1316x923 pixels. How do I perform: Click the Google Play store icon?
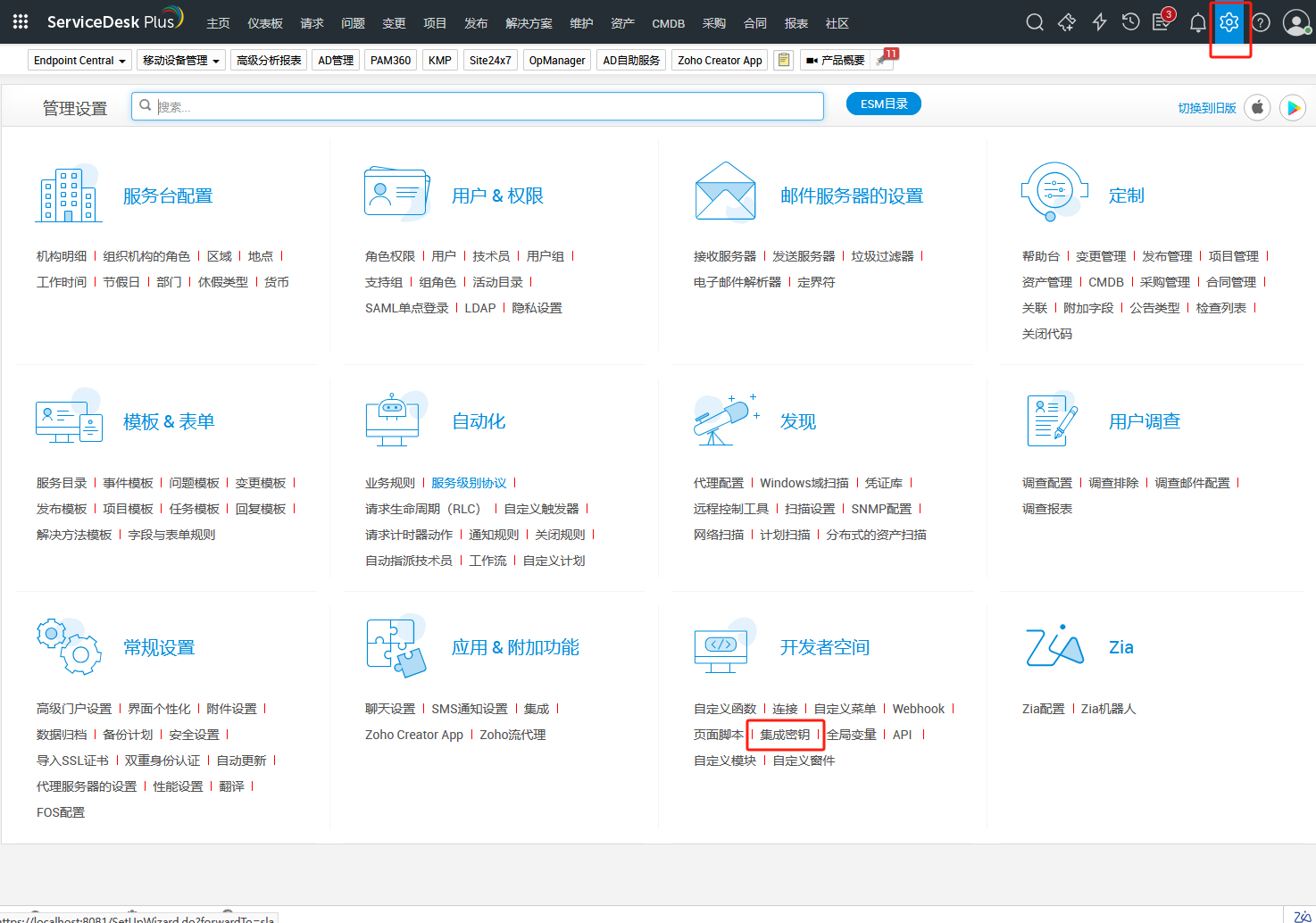1293,107
